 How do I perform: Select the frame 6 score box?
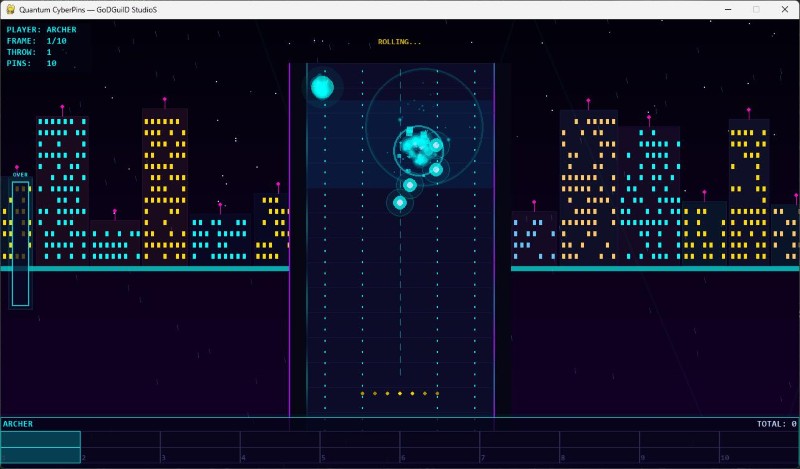click(x=440, y=447)
